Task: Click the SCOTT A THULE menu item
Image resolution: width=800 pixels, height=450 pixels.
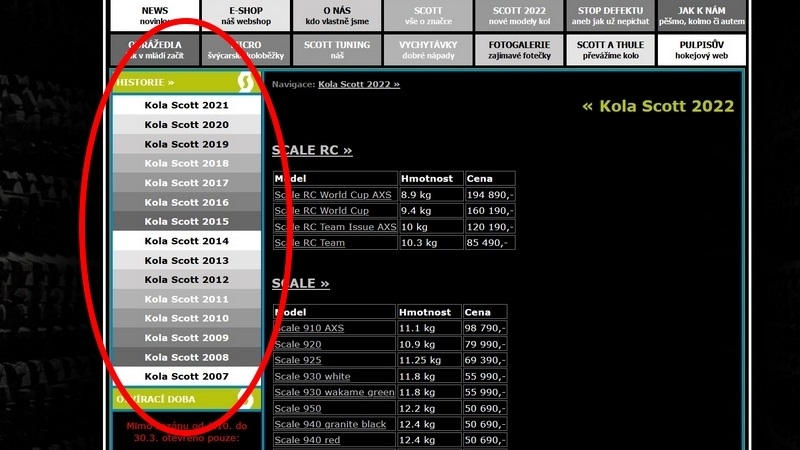Action: click(x=610, y=50)
